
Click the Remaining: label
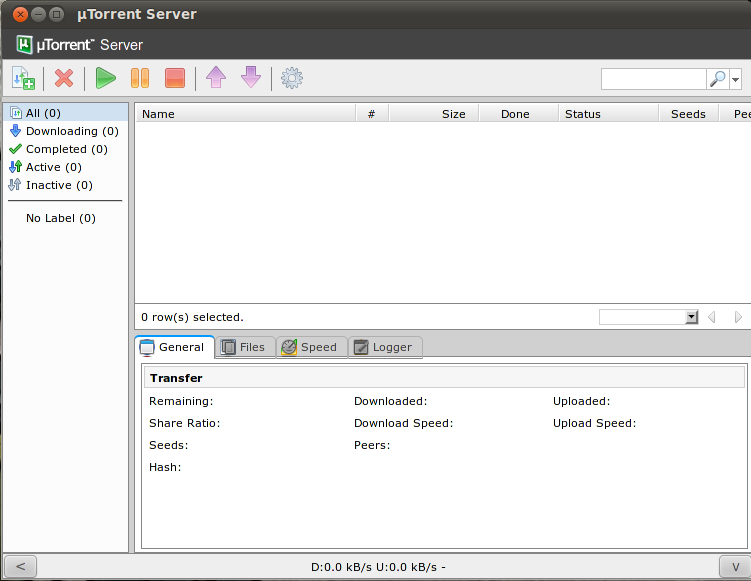pyautogui.click(x=181, y=401)
